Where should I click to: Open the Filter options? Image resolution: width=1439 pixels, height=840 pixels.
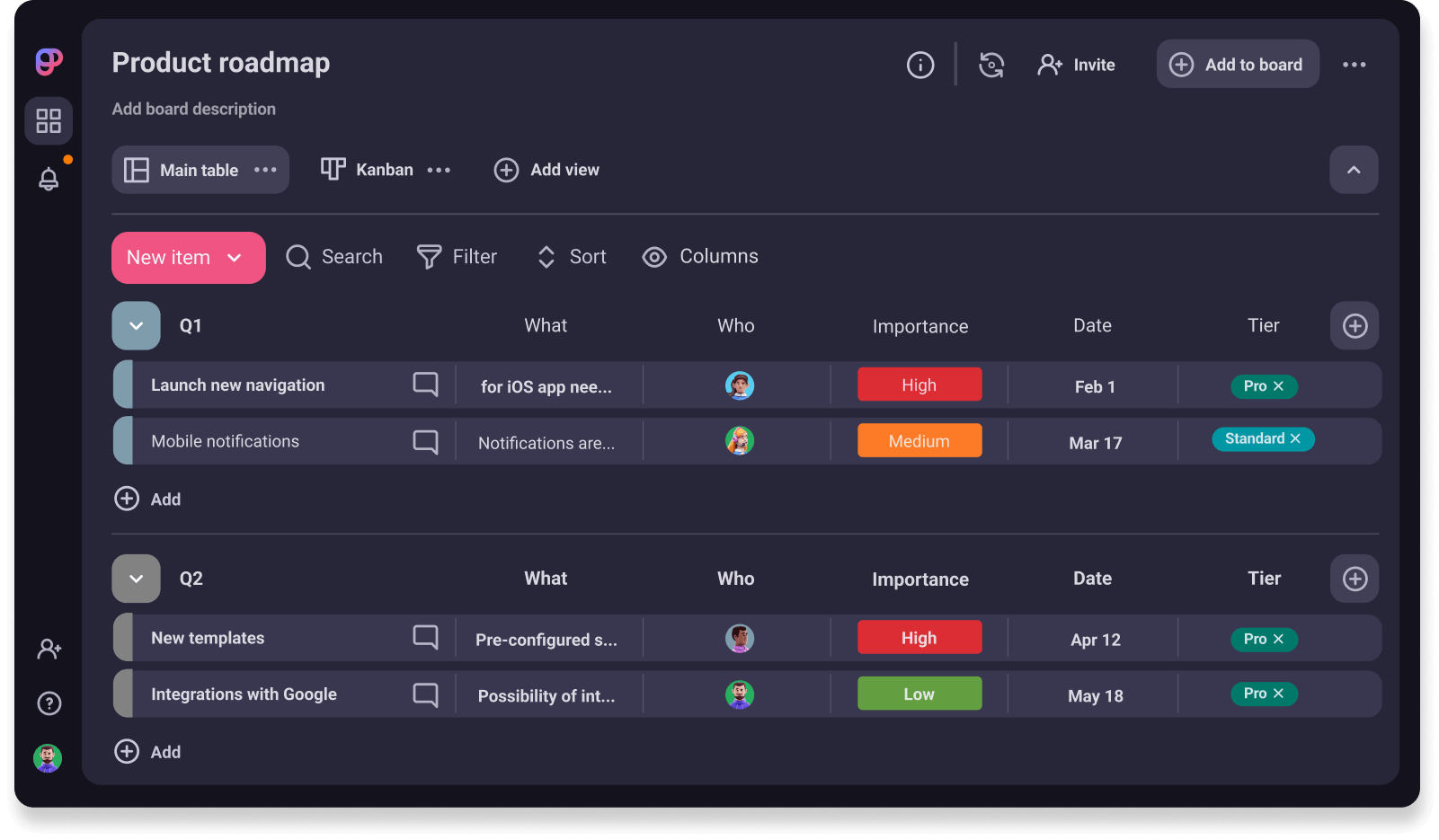(x=457, y=257)
